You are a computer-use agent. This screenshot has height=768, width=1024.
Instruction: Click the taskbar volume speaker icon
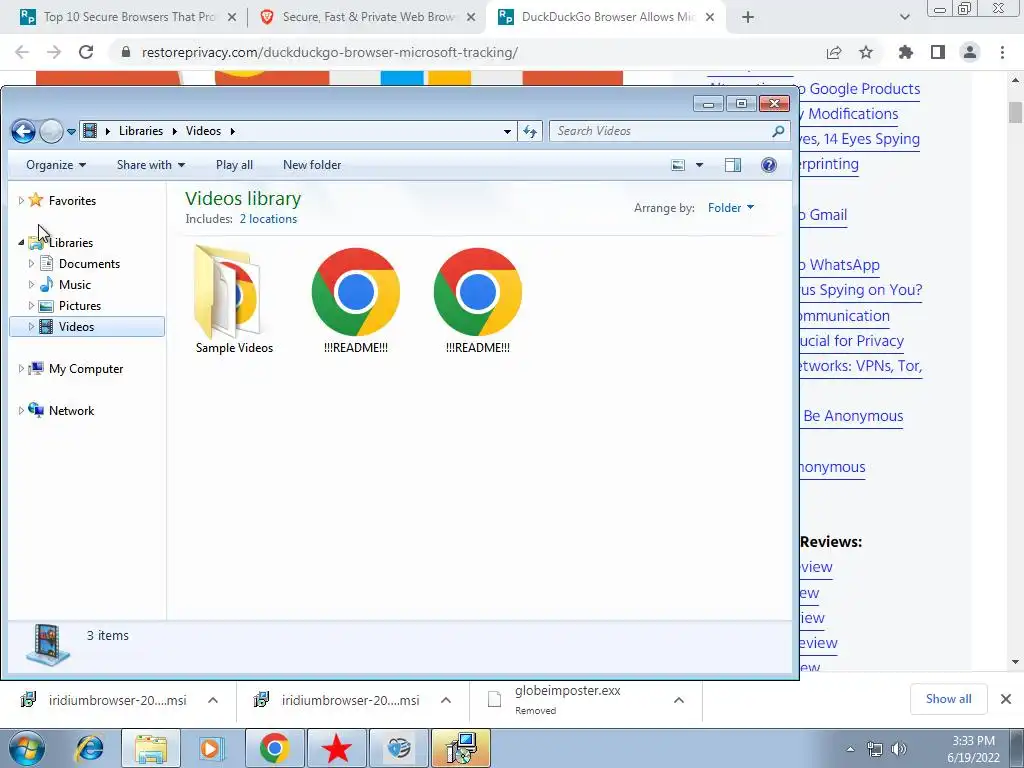click(899, 749)
